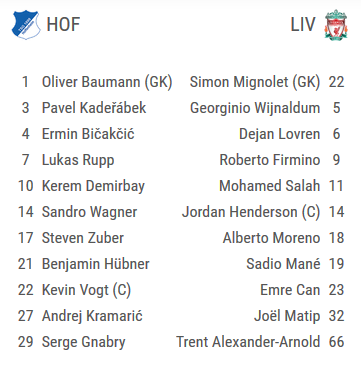Select the LIV team abbreviation

303,25
